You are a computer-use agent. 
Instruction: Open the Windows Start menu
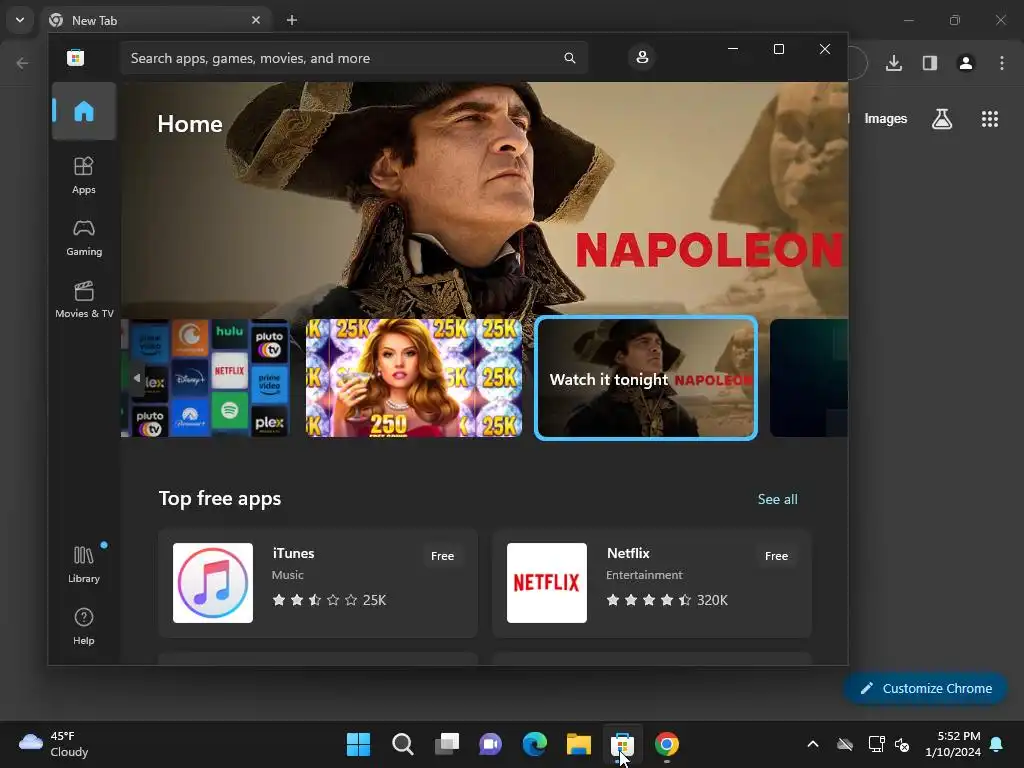[x=359, y=744]
